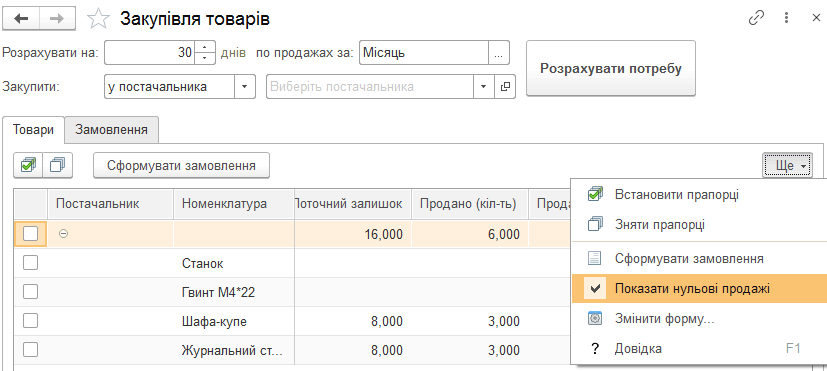
Task: Uncheck all rows with toolbar empty boxes icon
Action: [57, 165]
